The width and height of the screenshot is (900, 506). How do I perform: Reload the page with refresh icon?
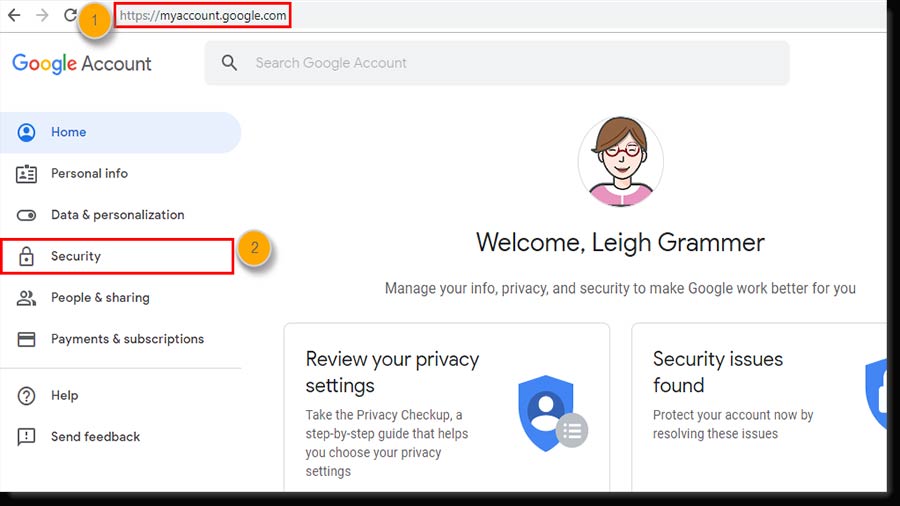pyautogui.click(x=70, y=15)
